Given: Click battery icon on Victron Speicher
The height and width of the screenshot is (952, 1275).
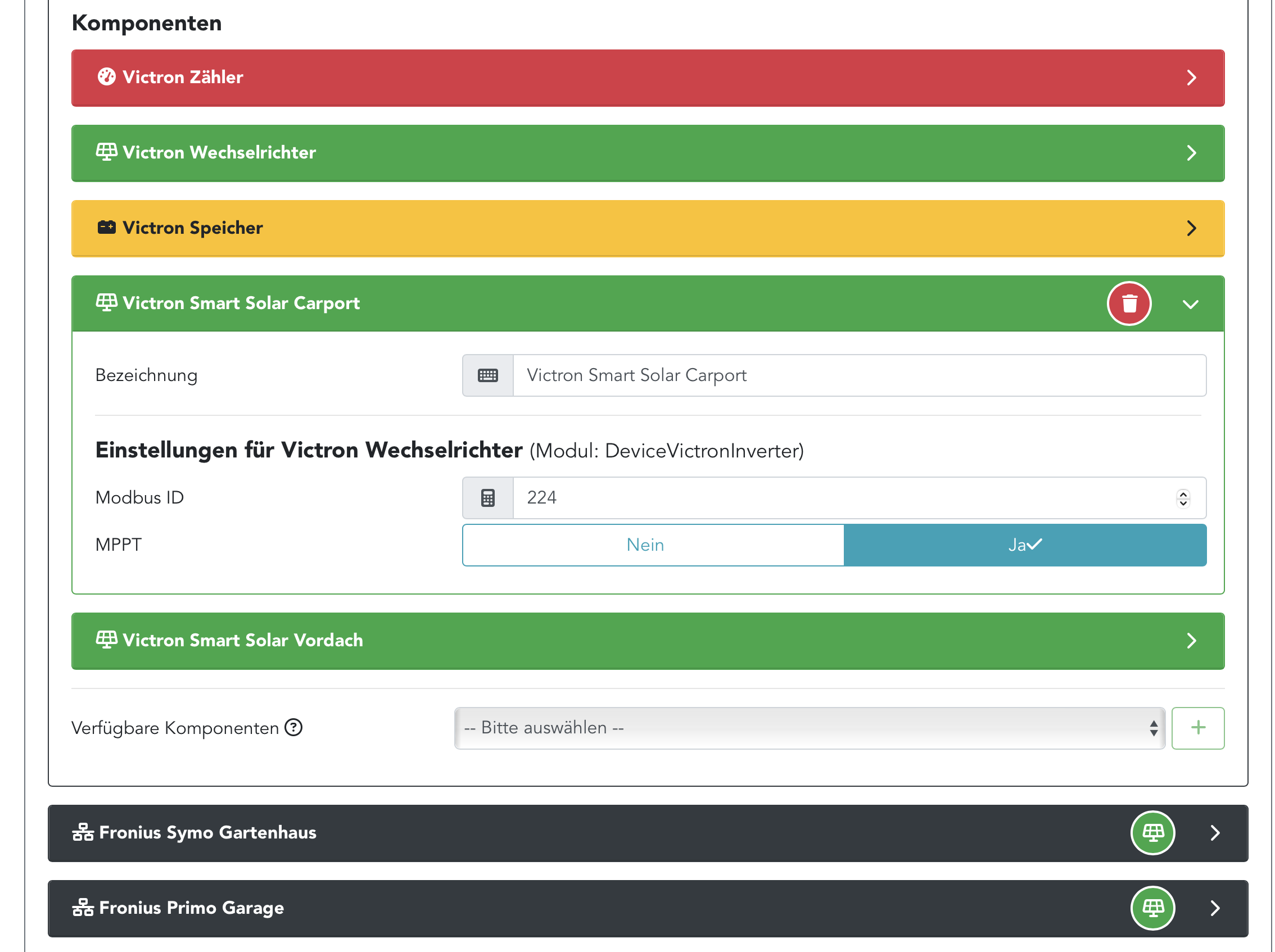Looking at the screenshot, I should click(107, 228).
